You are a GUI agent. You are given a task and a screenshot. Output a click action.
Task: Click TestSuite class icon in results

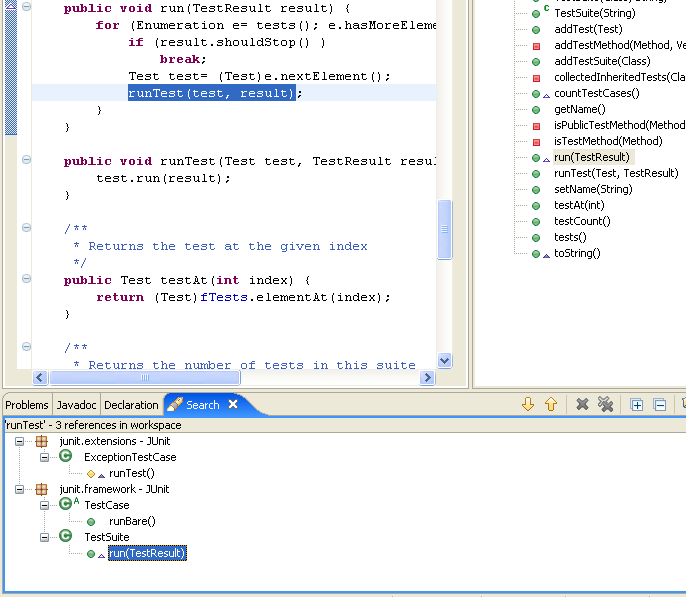tap(66, 536)
